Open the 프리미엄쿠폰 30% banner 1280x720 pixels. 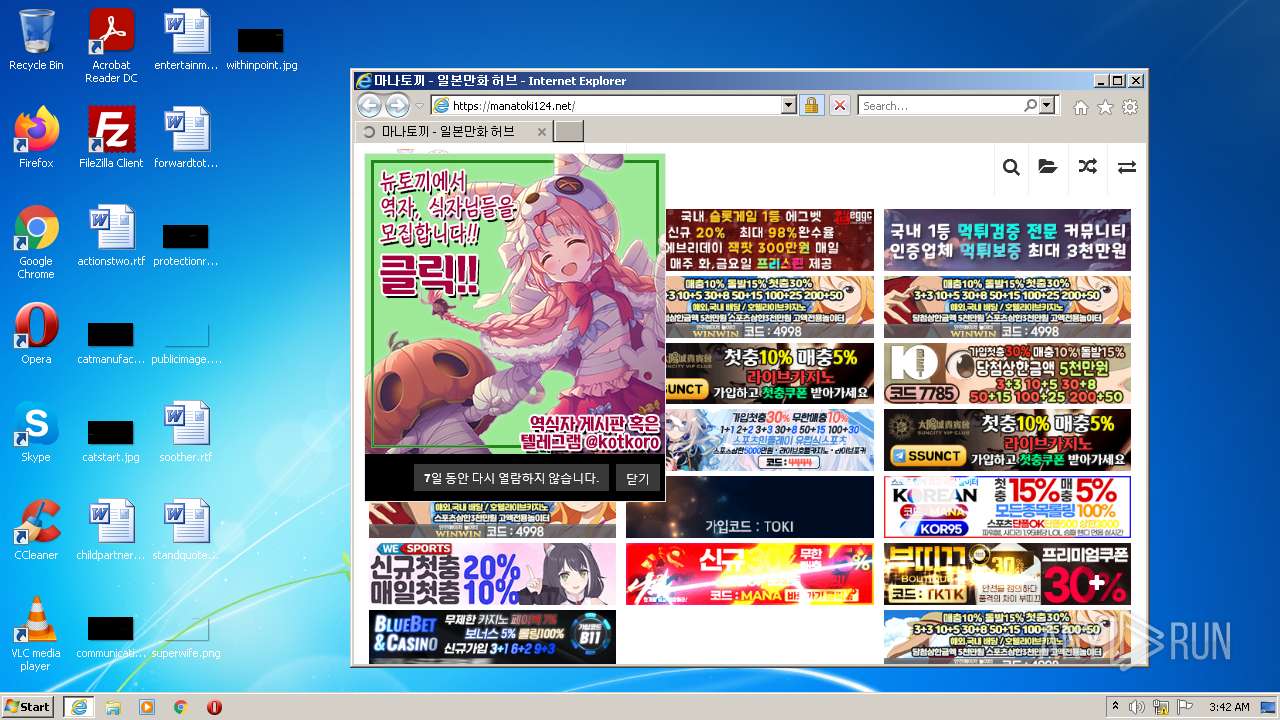[x=1007, y=574]
